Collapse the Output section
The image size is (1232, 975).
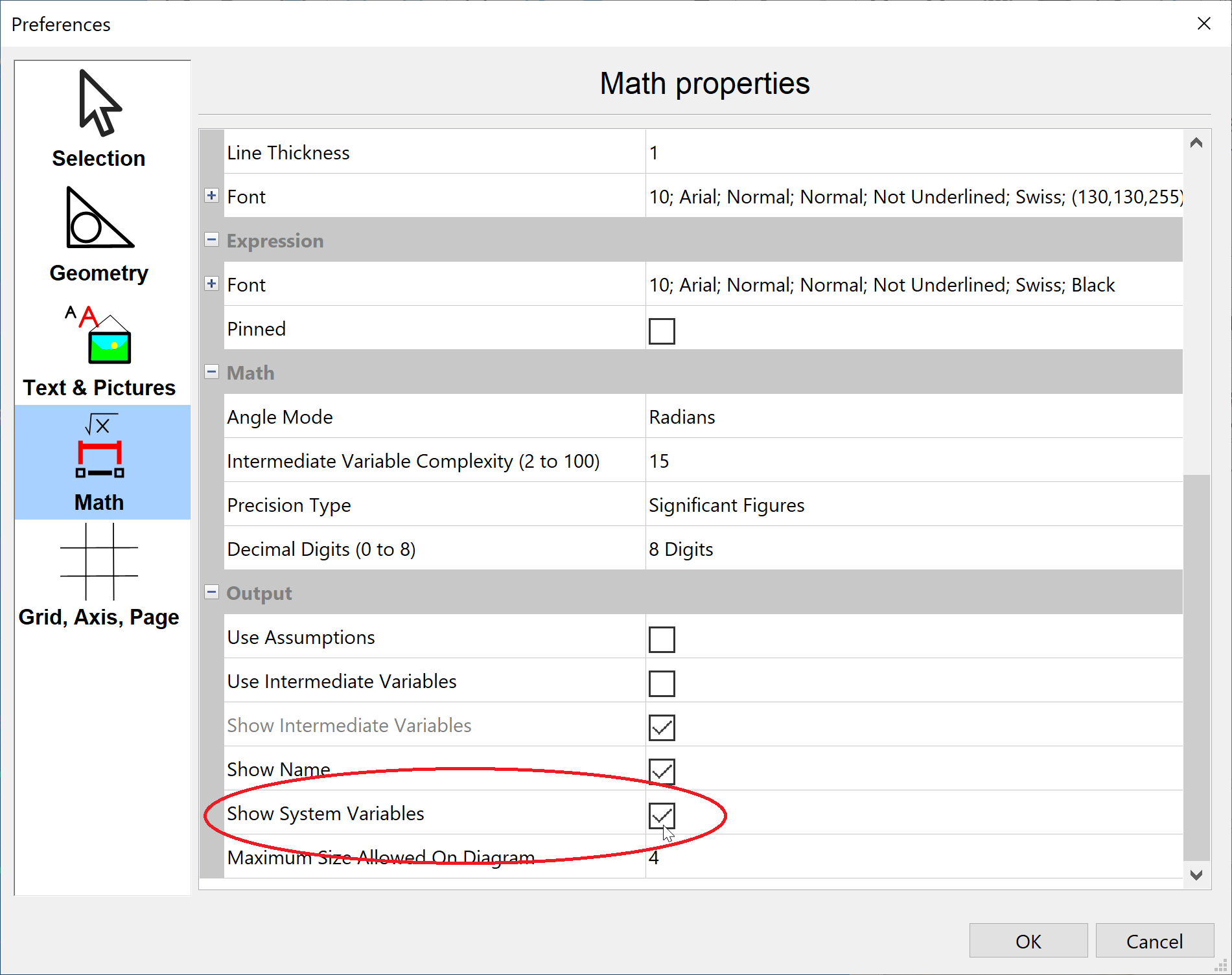211,592
